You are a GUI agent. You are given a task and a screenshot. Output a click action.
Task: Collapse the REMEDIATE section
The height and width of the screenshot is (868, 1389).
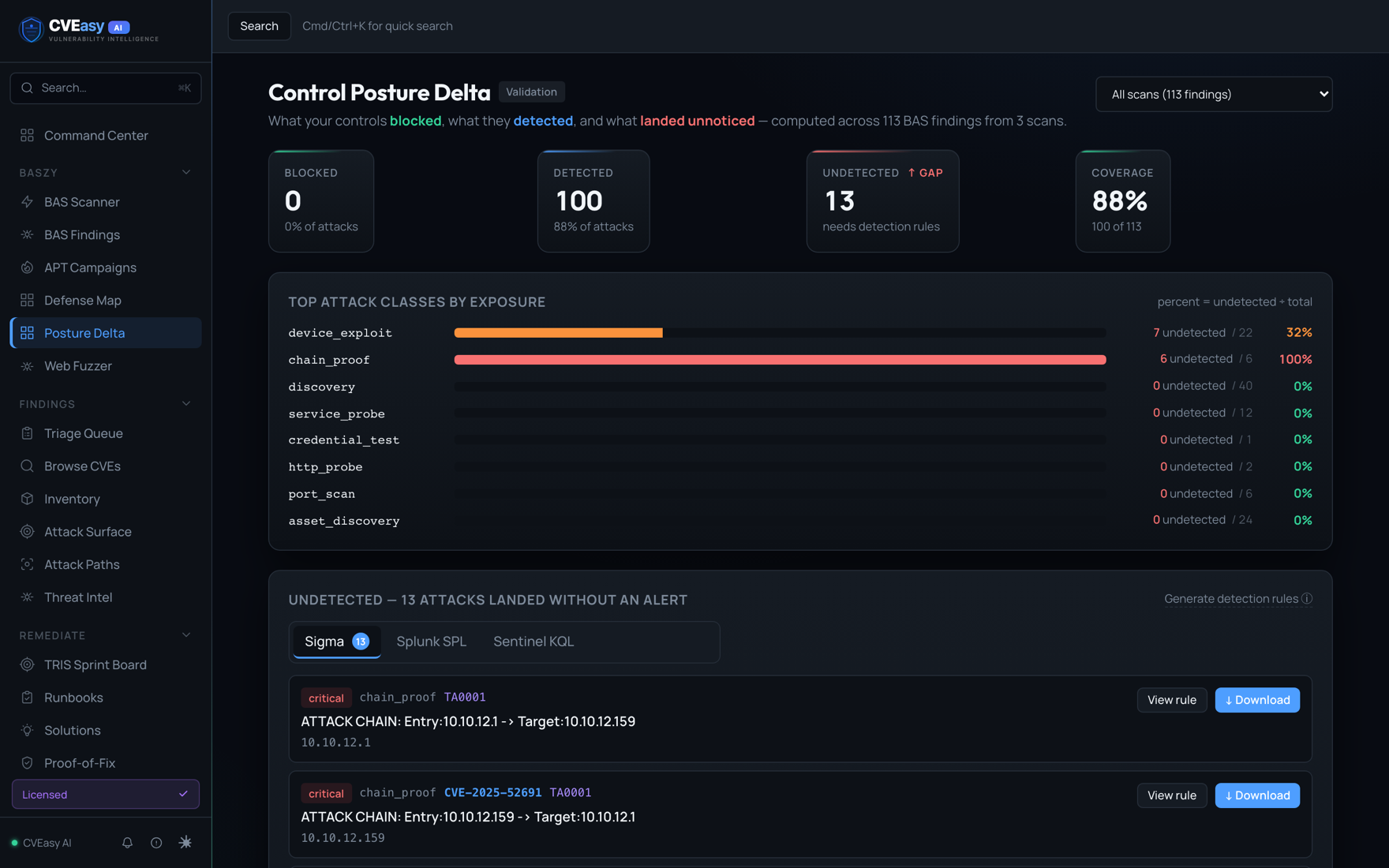[186, 635]
